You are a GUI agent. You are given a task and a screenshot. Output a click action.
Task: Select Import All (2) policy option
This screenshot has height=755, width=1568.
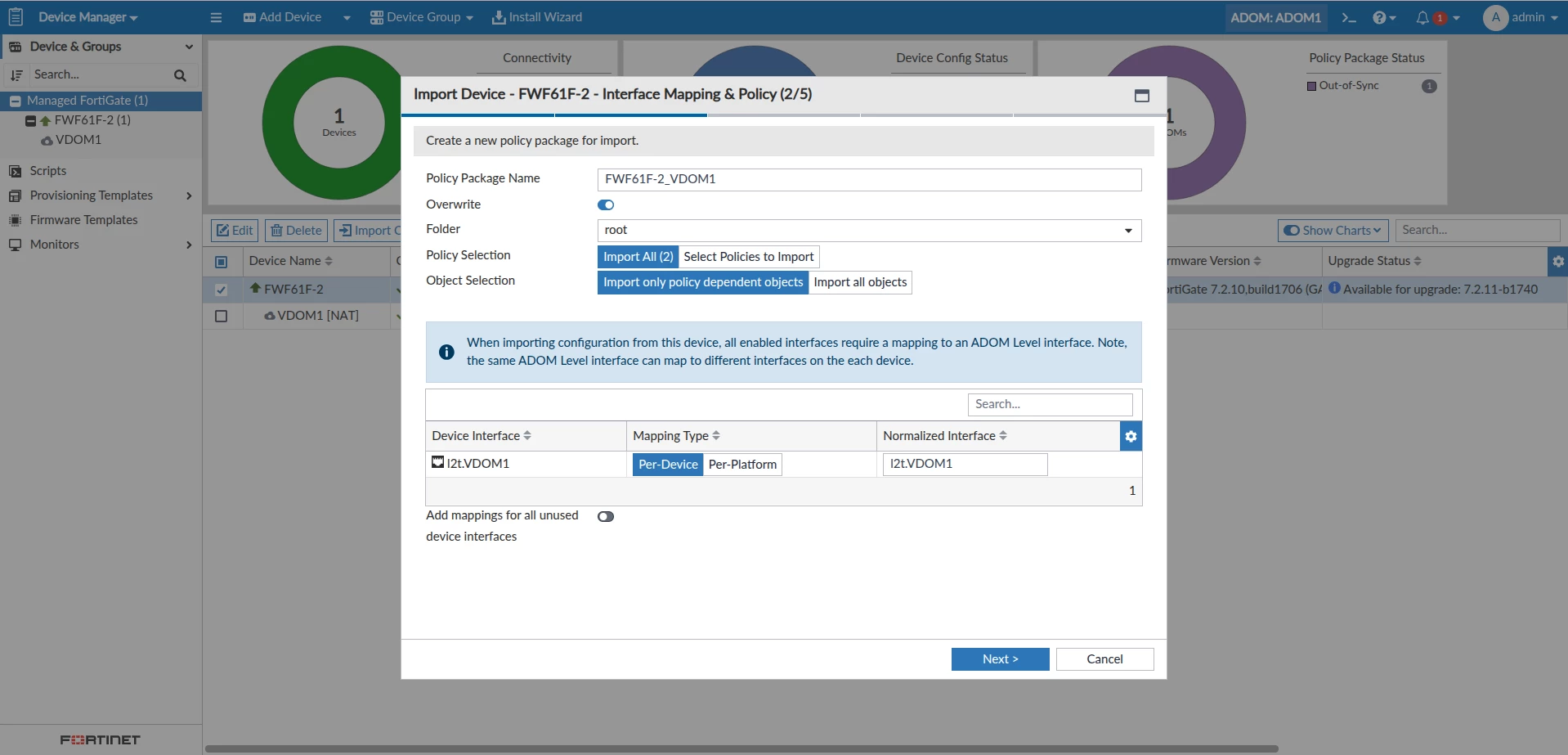638,257
